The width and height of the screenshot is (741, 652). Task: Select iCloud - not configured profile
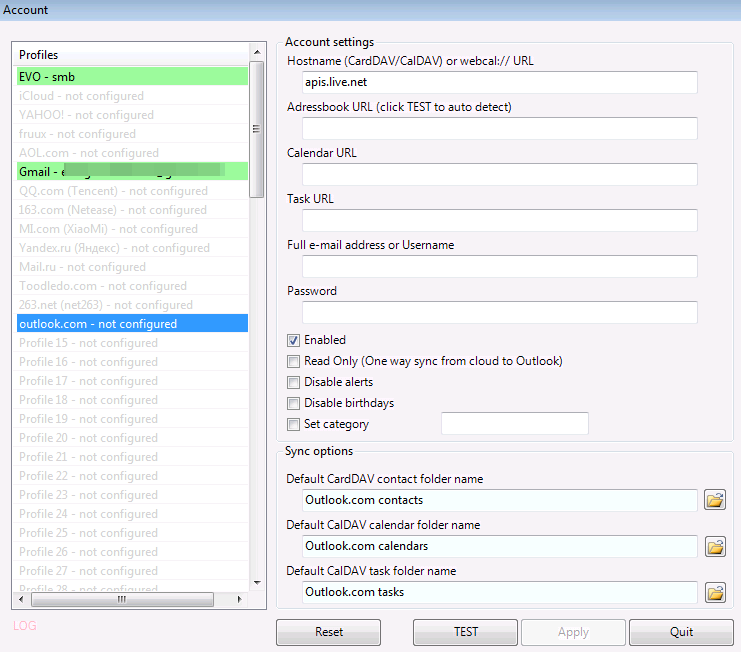(132, 96)
